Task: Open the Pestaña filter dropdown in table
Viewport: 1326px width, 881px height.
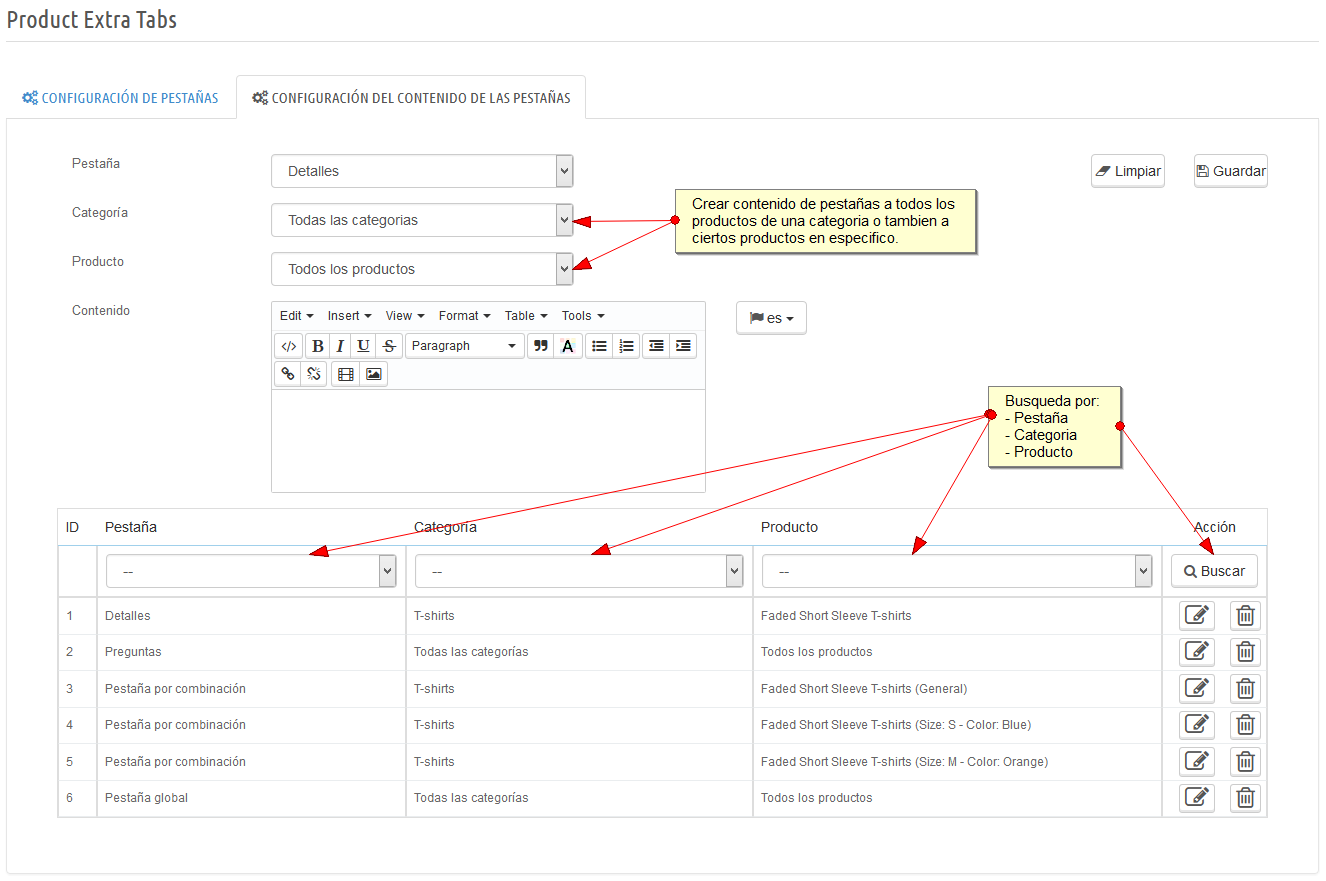Action: tap(251, 571)
